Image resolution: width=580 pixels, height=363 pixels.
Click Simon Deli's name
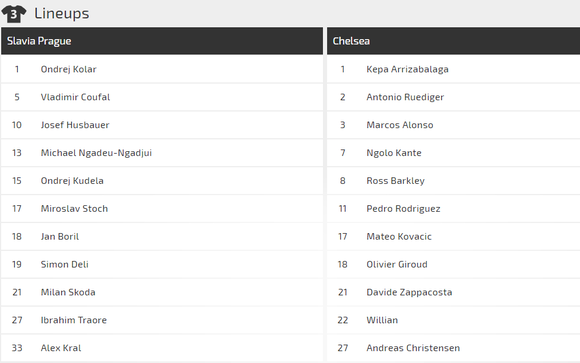65,264
